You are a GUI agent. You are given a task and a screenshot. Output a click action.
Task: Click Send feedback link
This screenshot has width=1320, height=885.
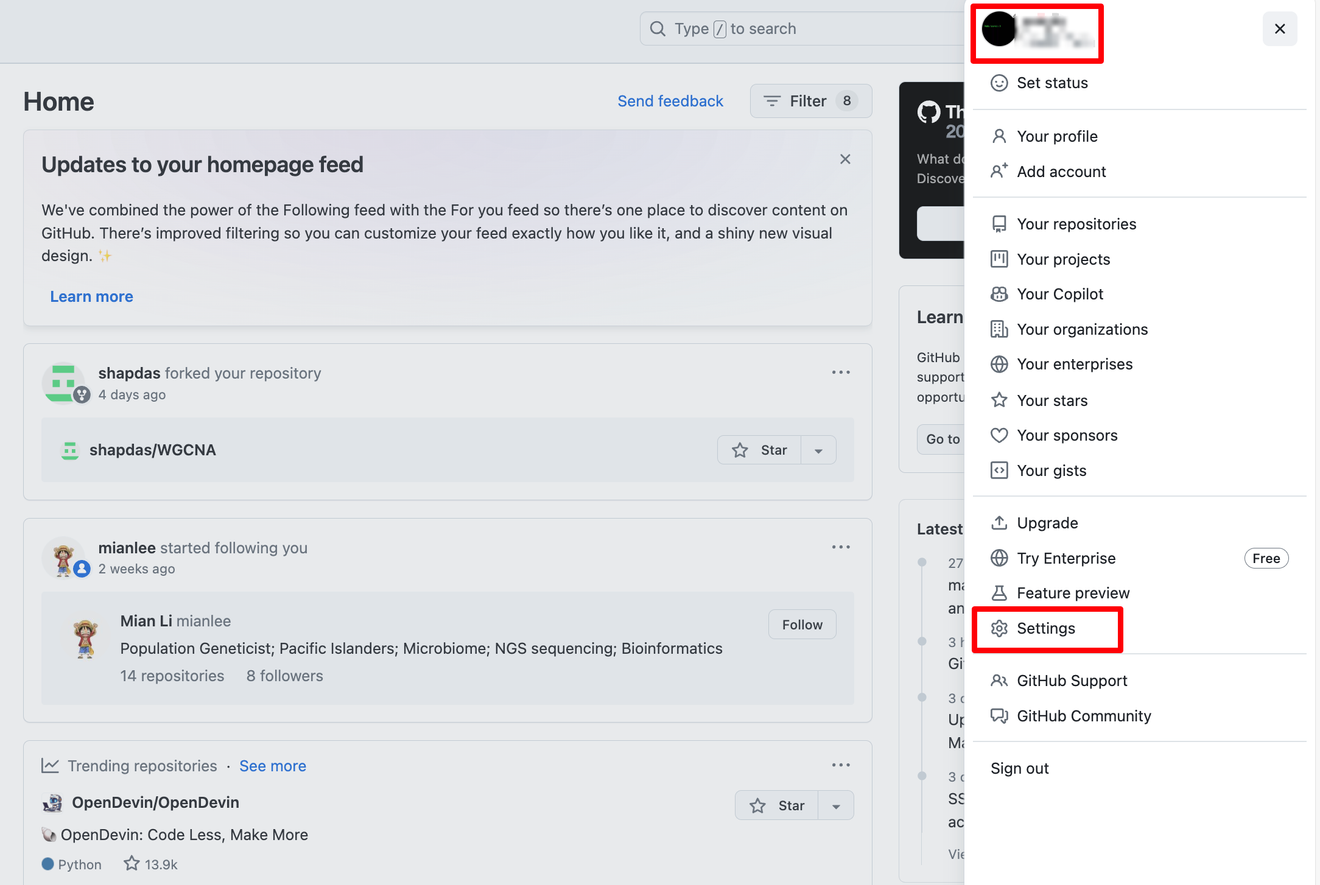coord(670,101)
